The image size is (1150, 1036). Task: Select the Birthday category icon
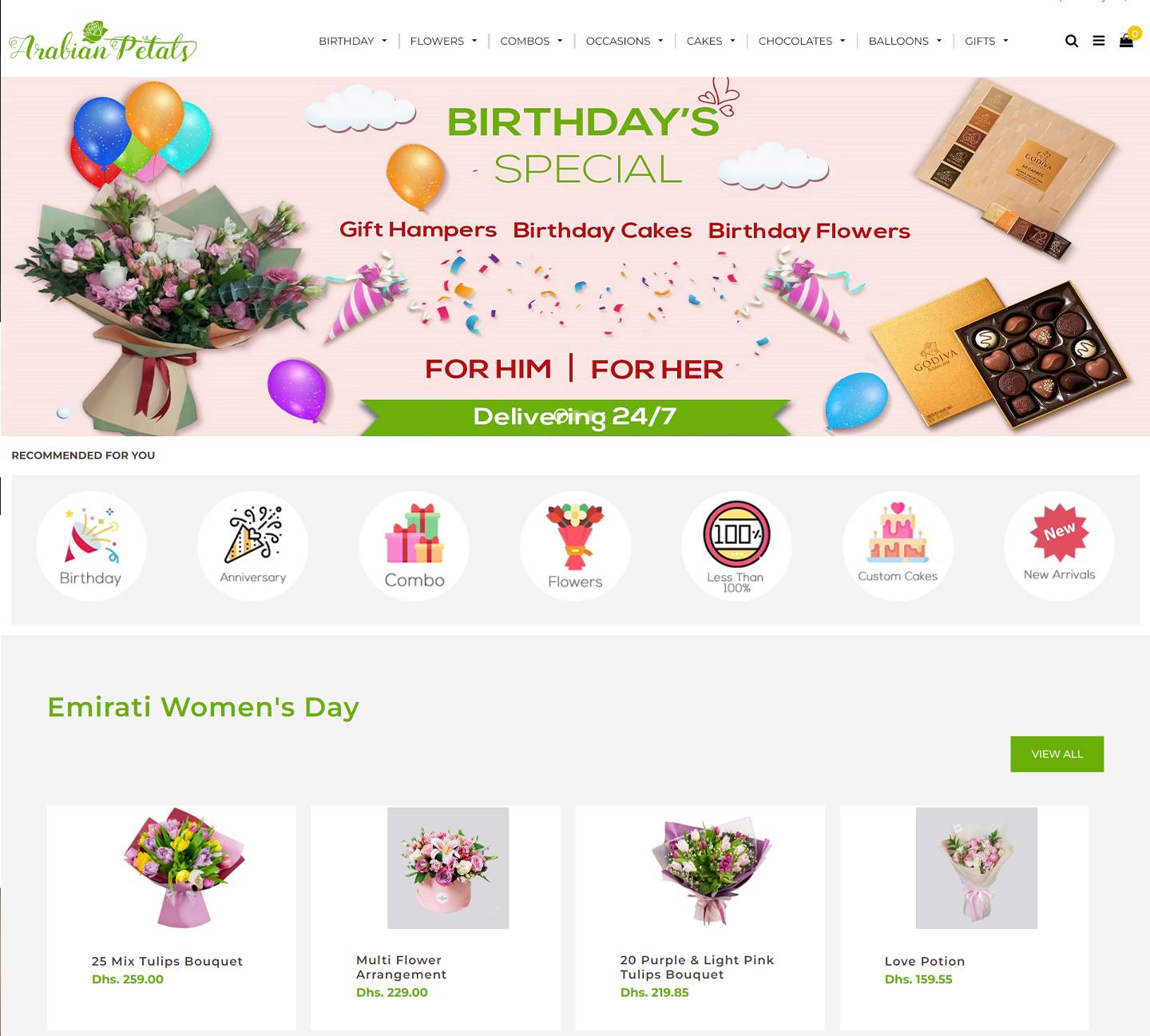91,546
